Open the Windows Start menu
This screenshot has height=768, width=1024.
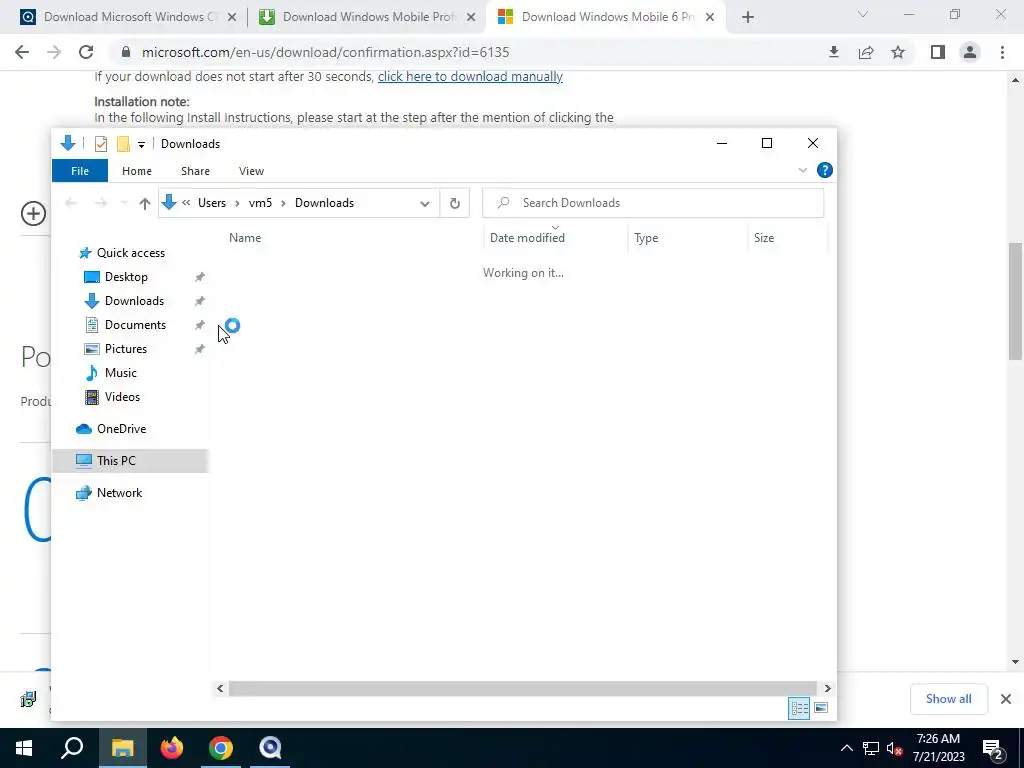click(24, 748)
